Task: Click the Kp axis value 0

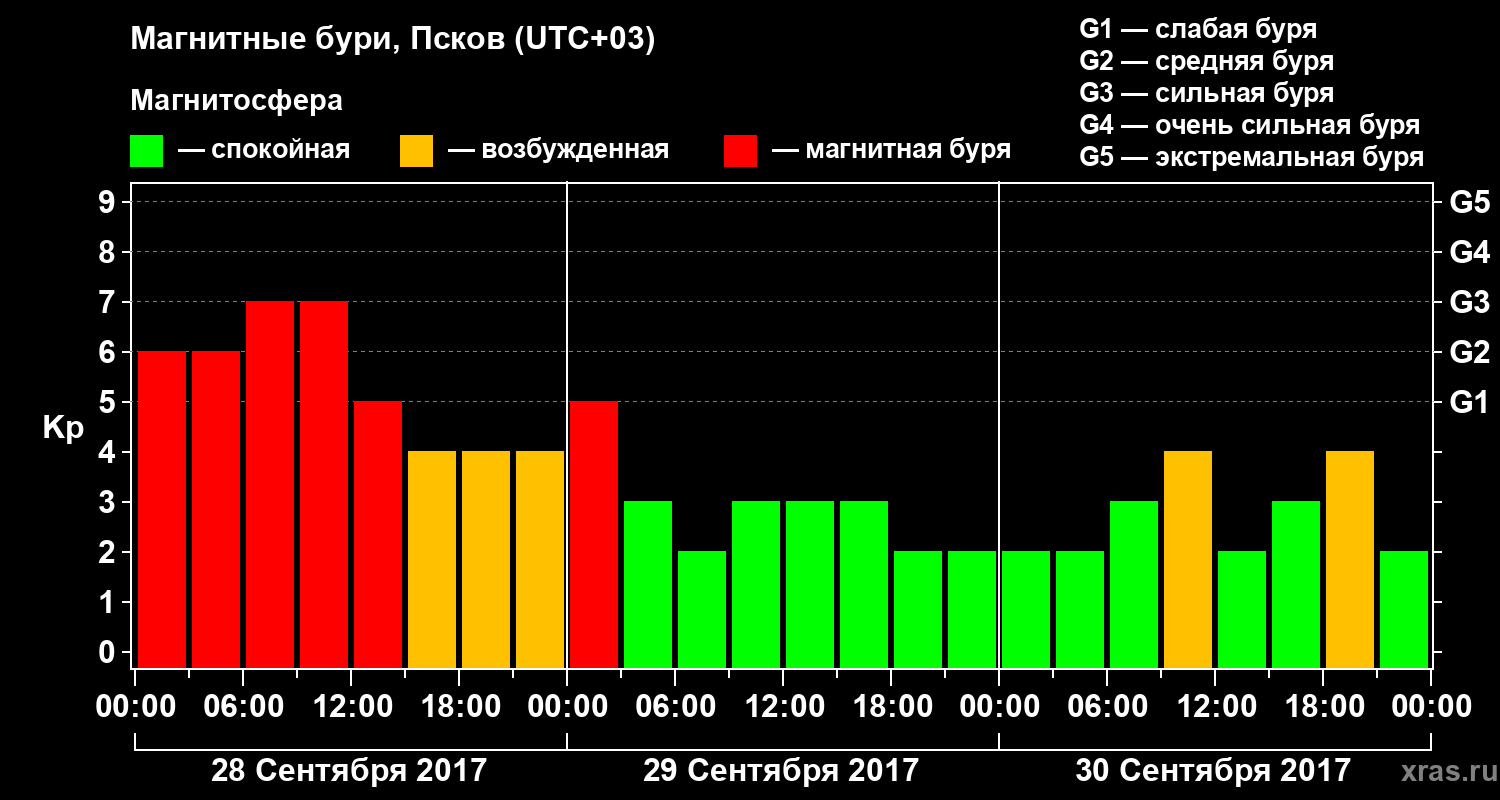Action: [x=109, y=653]
